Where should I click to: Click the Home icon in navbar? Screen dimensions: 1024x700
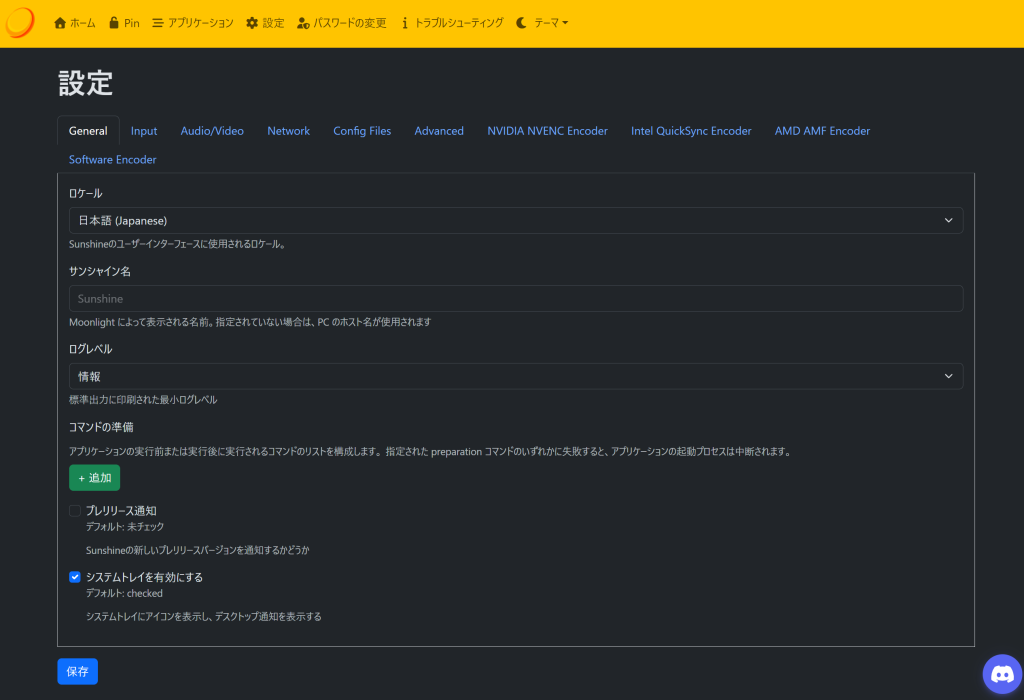click(60, 23)
